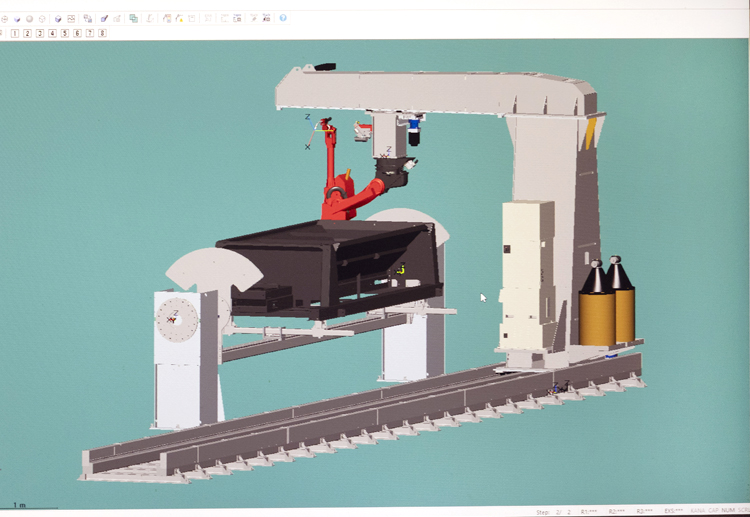Click the overlapping green squares icon

[x=133, y=18]
